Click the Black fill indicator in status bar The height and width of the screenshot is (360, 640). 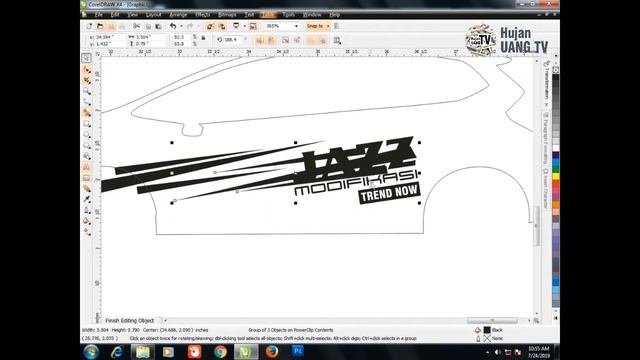click(x=487, y=330)
